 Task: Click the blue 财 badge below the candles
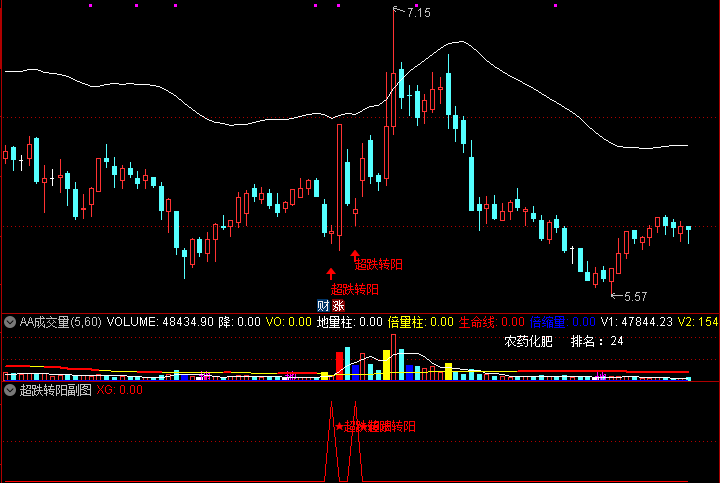323,306
